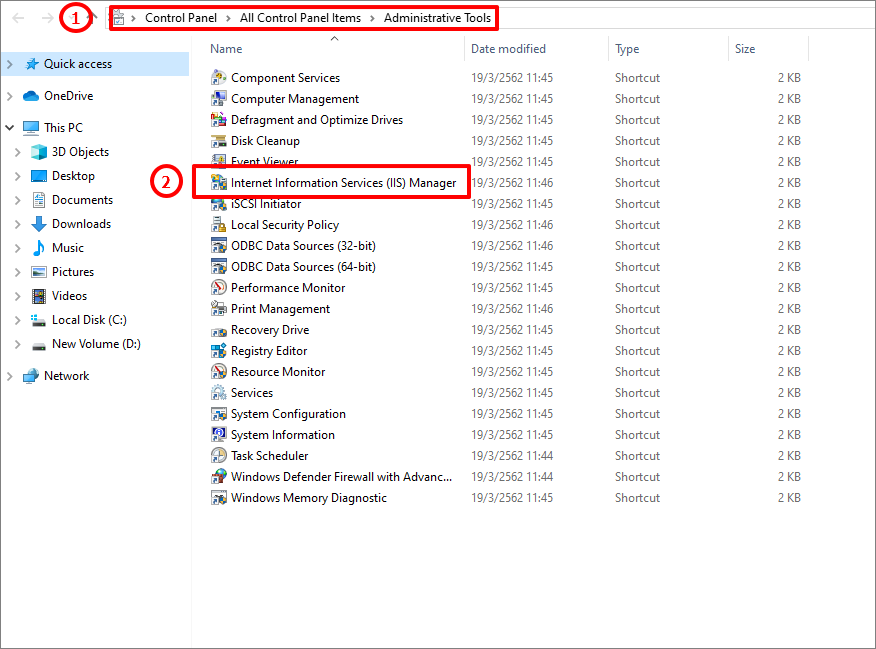
Task: Select the iSCSI Initiator file name
Action: 266,204
